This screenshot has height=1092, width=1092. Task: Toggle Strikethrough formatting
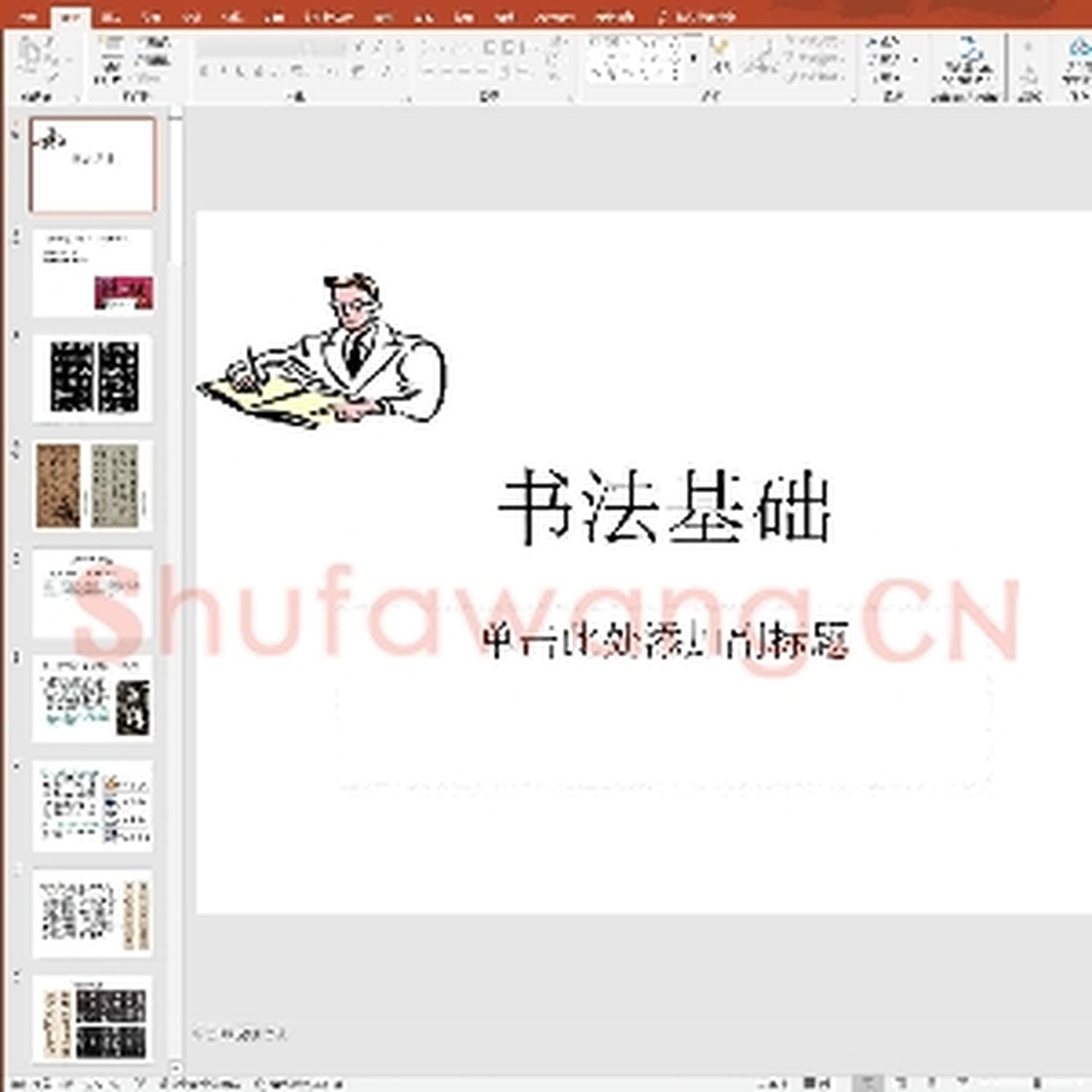pos(274,71)
